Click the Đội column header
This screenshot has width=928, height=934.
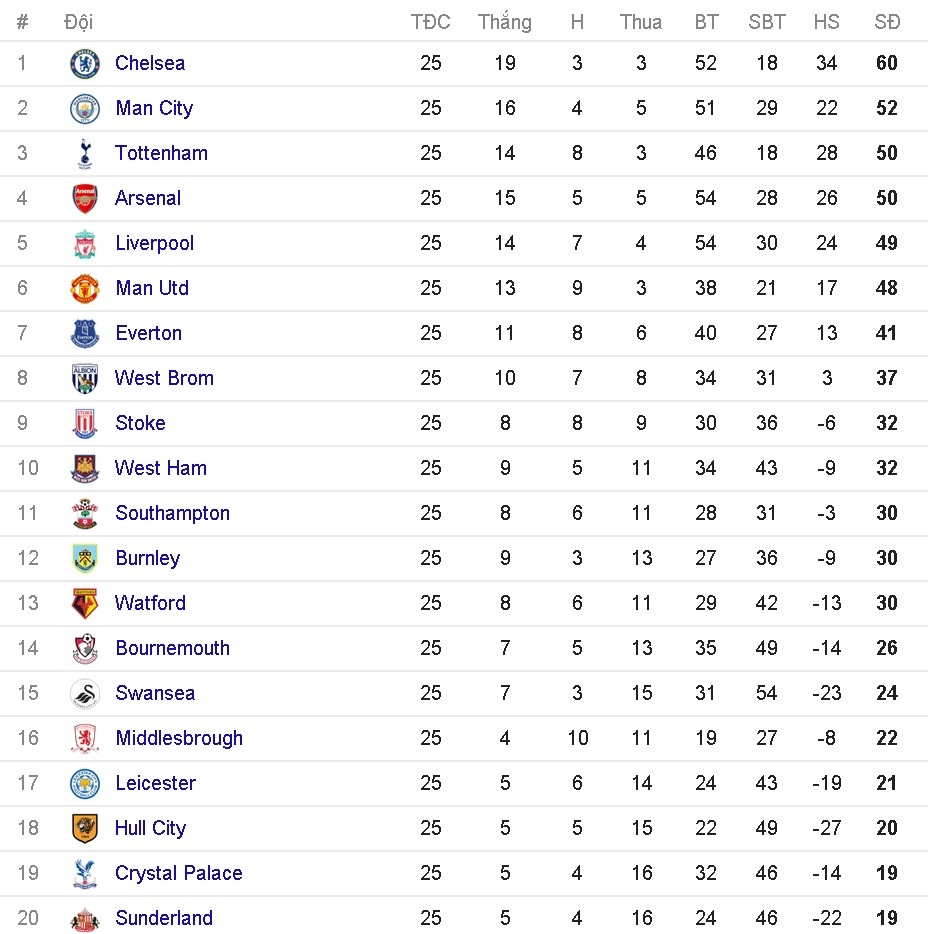(x=78, y=22)
